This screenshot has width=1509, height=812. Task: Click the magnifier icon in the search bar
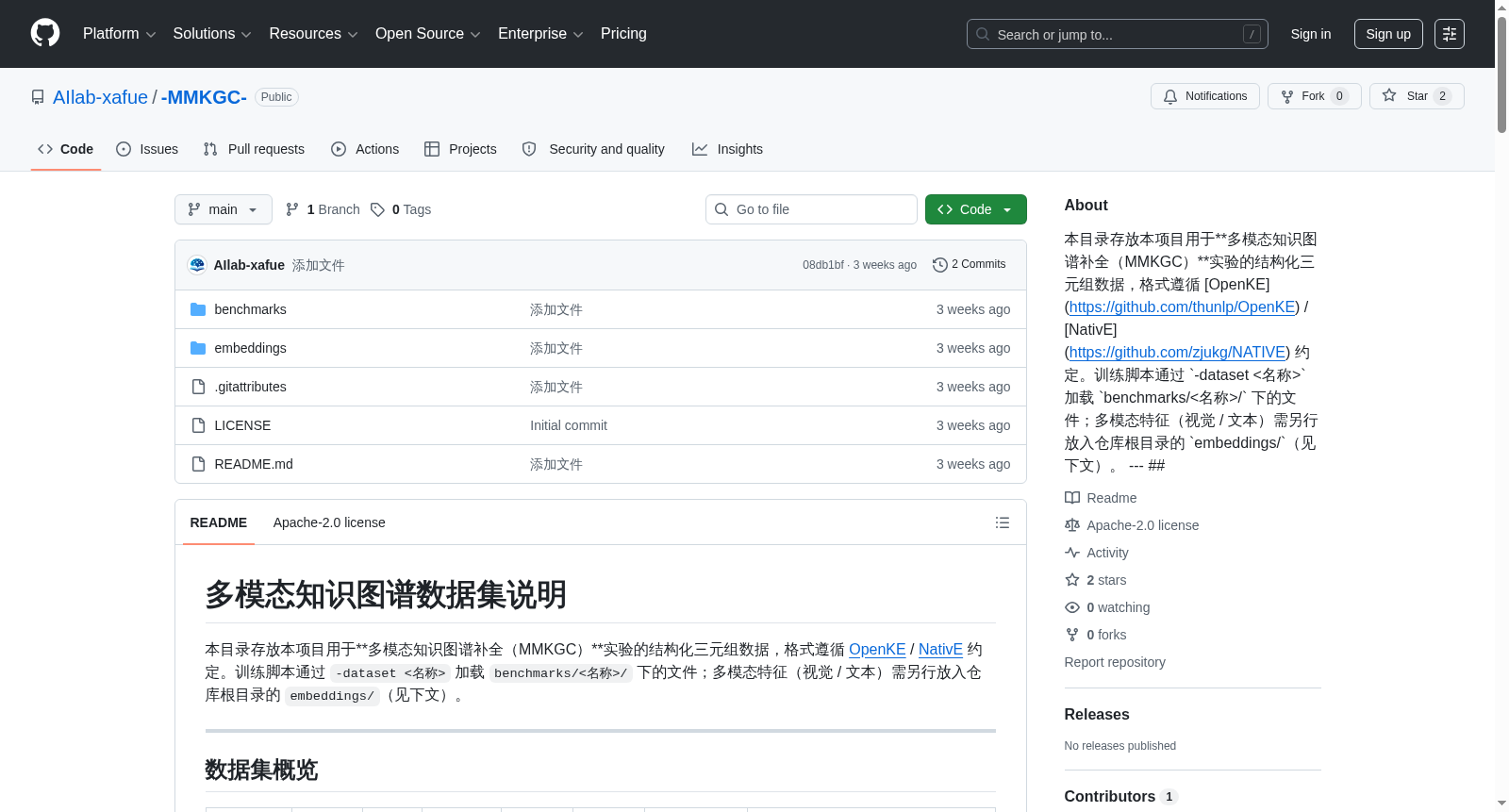(x=983, y=34)
